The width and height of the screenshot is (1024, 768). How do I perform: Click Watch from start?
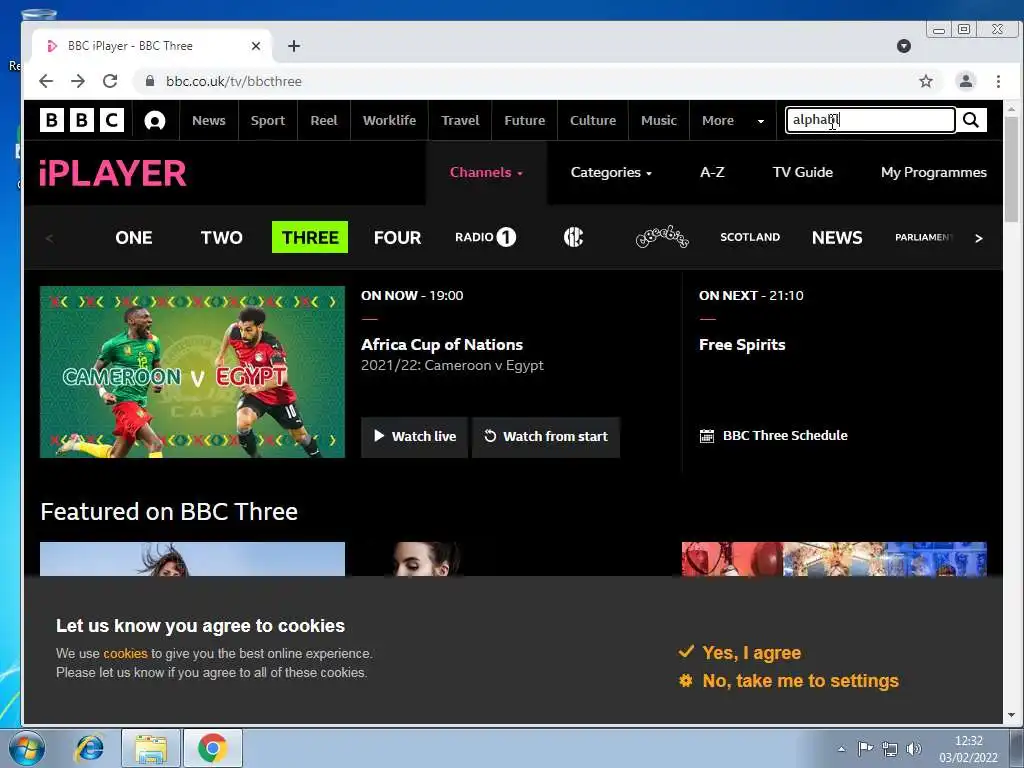pos(545,436)
